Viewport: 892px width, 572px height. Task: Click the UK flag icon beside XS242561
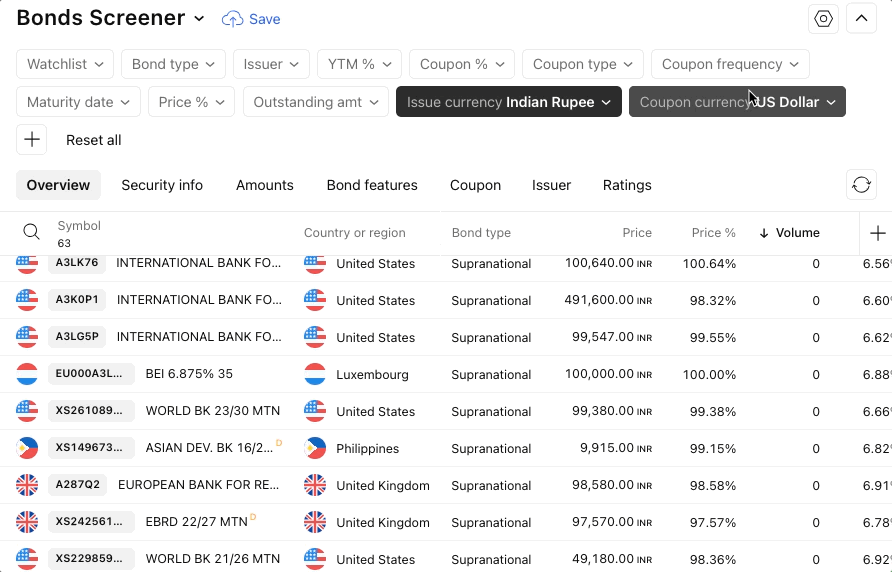27,522
